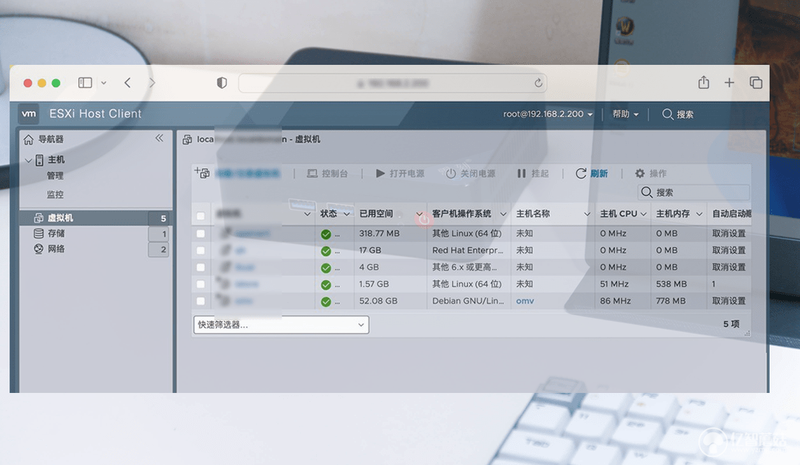Screen dimensions: 800x465
Task: Click the 778 MB memory value
Action: pyautogui.click(x=670, y=301)
